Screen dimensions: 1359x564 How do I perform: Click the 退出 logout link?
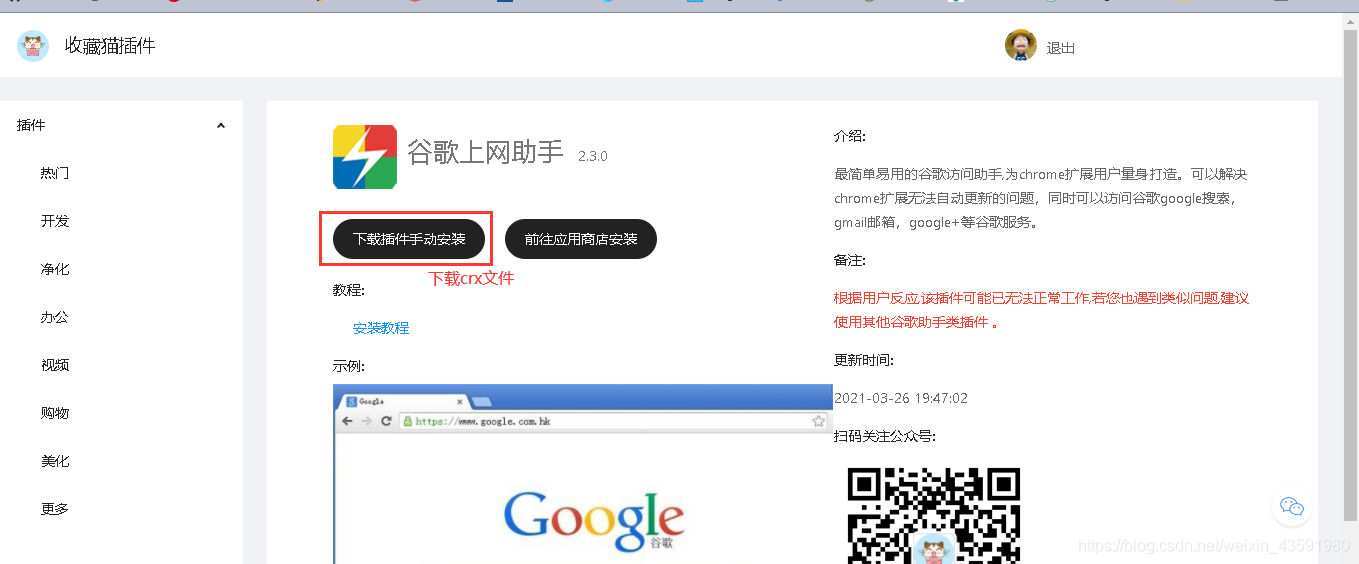[1061, 47]
